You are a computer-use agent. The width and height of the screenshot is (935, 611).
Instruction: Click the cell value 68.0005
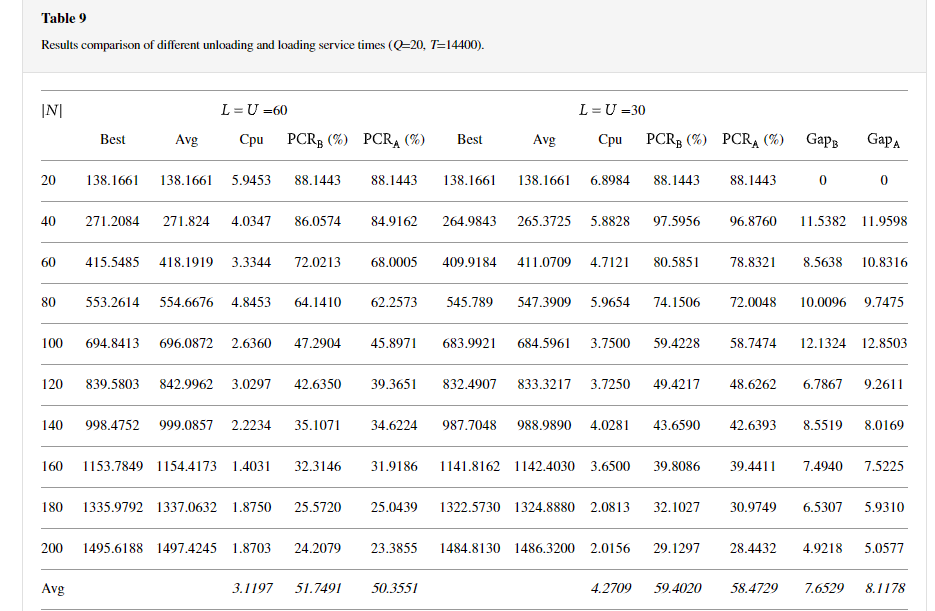click(x=394, y=262)
